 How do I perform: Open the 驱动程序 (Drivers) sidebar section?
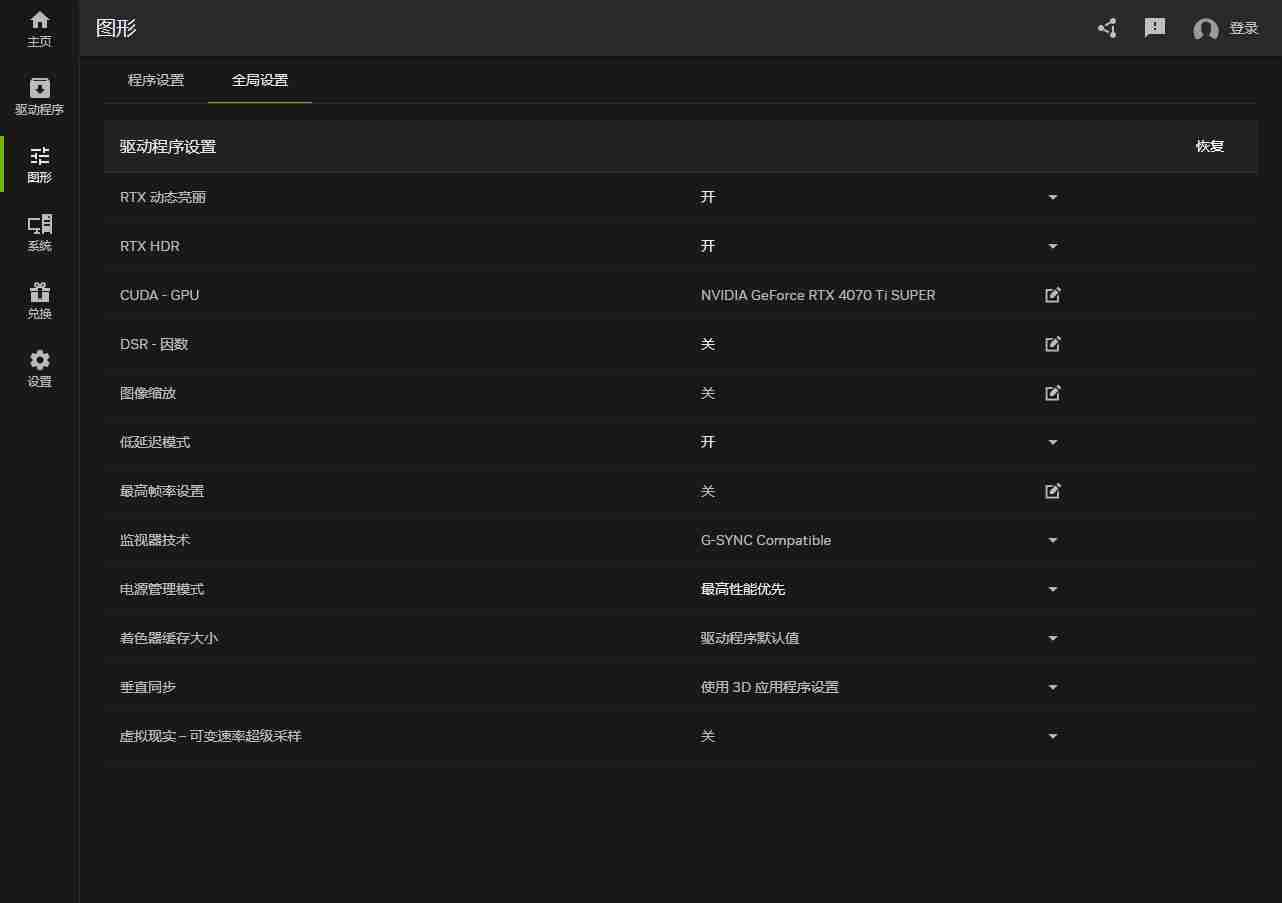pyautogui.click(x=39, y=95)
